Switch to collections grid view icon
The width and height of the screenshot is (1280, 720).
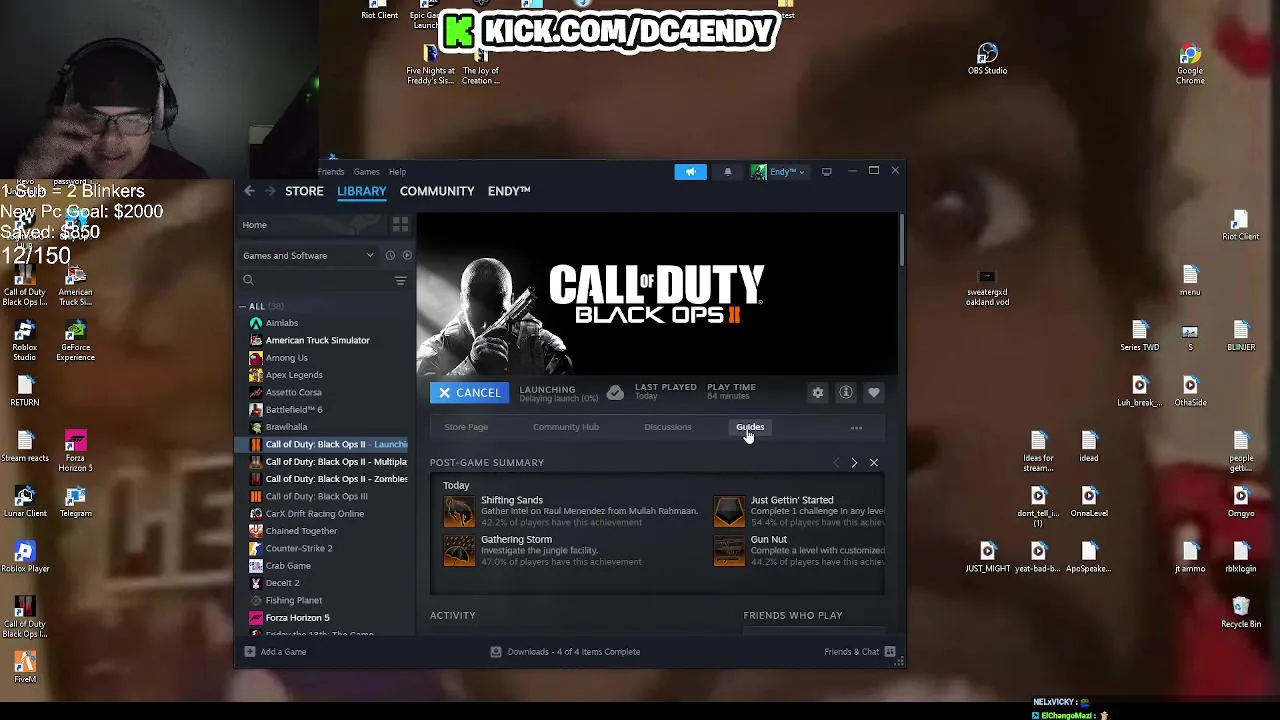[x=400, y=225]
